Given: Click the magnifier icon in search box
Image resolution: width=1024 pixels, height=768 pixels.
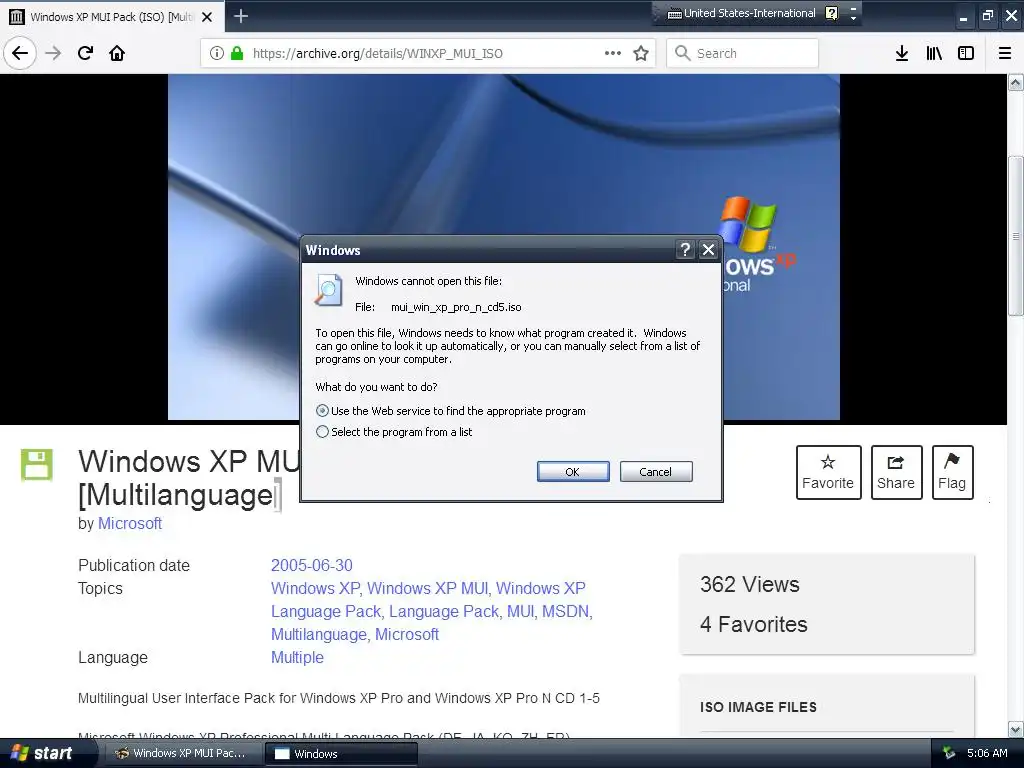Looking at the screenshot, I should [x=682, y=53].
